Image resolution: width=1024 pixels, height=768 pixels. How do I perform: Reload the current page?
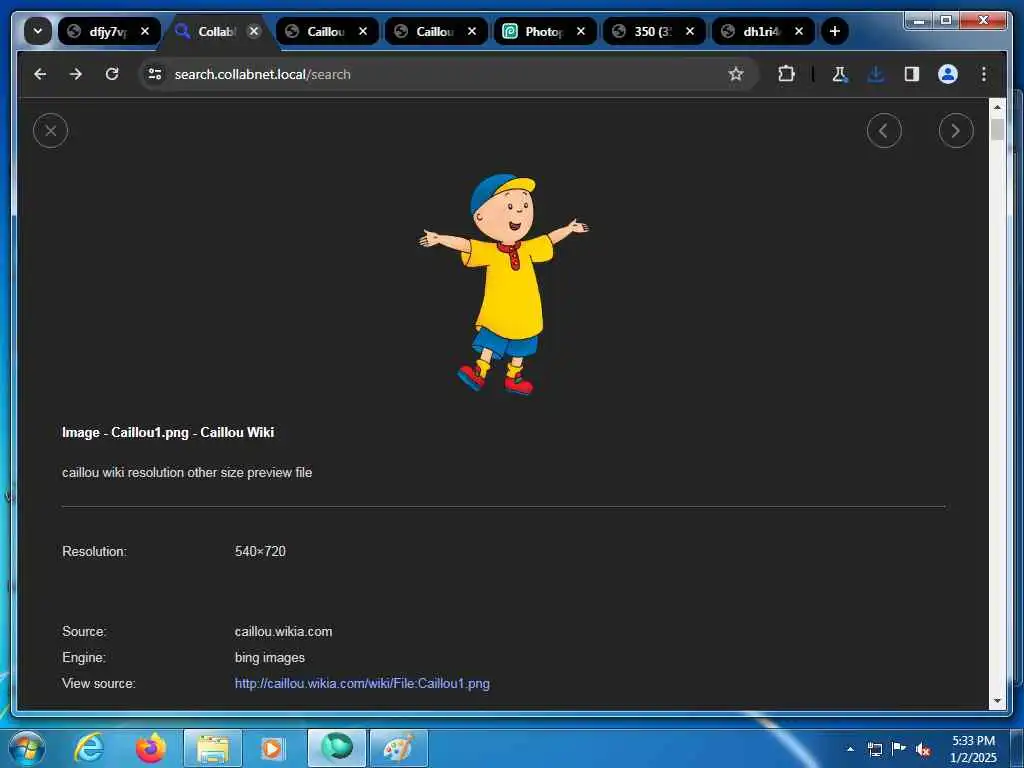click(112, 74)
